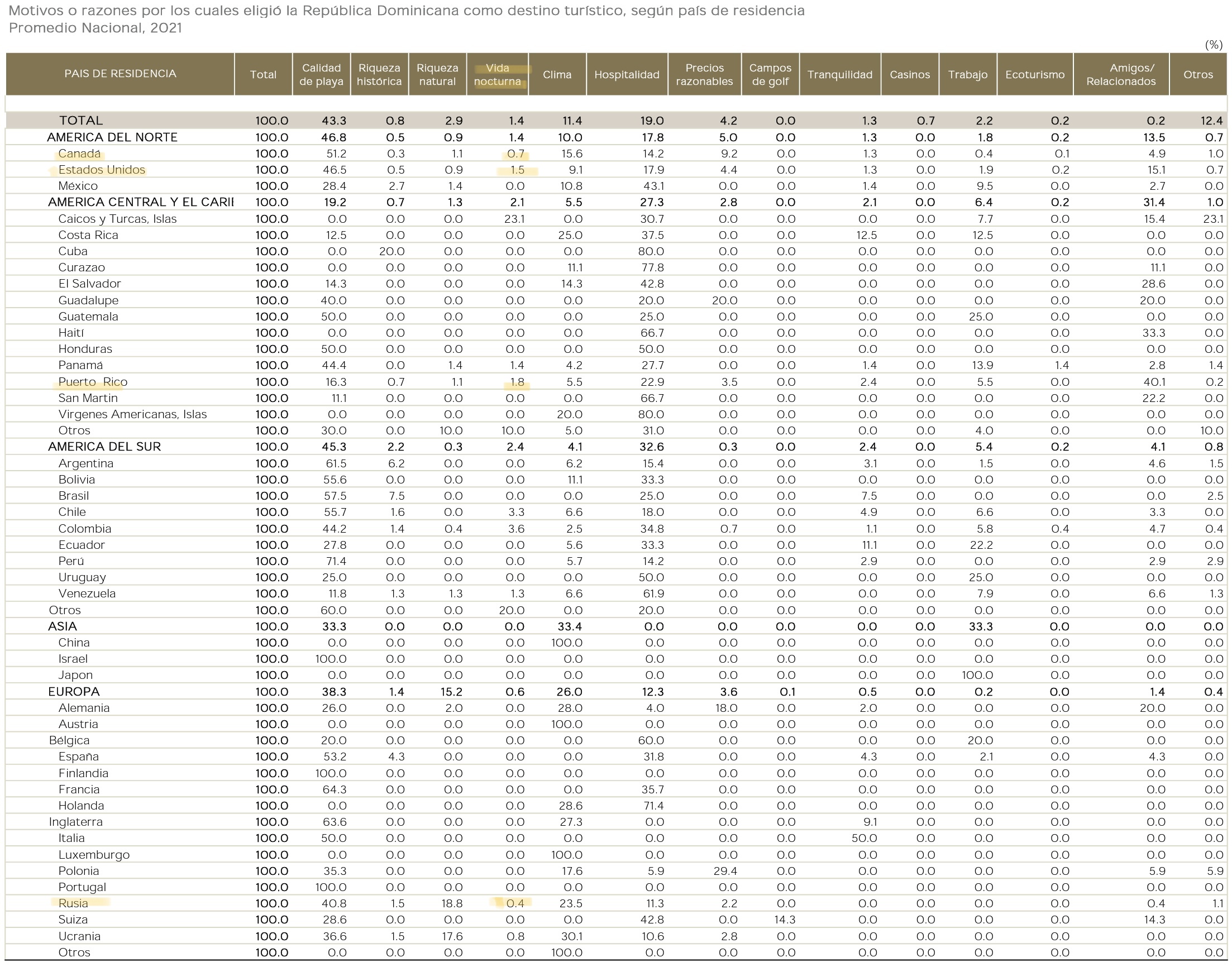Click the 'Ecoturismo' column header

[1034, 74]
